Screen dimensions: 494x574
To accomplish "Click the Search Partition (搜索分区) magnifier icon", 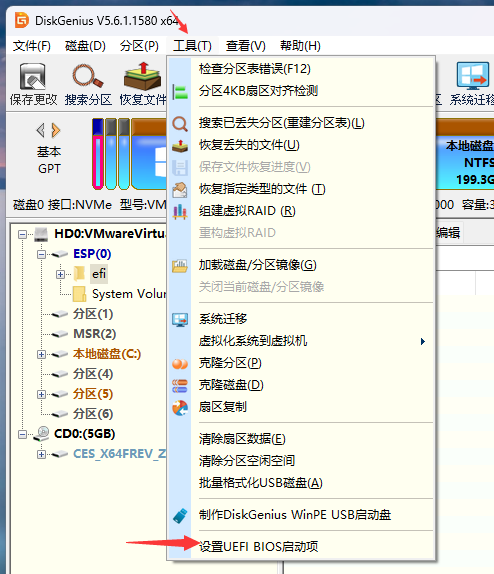I will 88,77.
